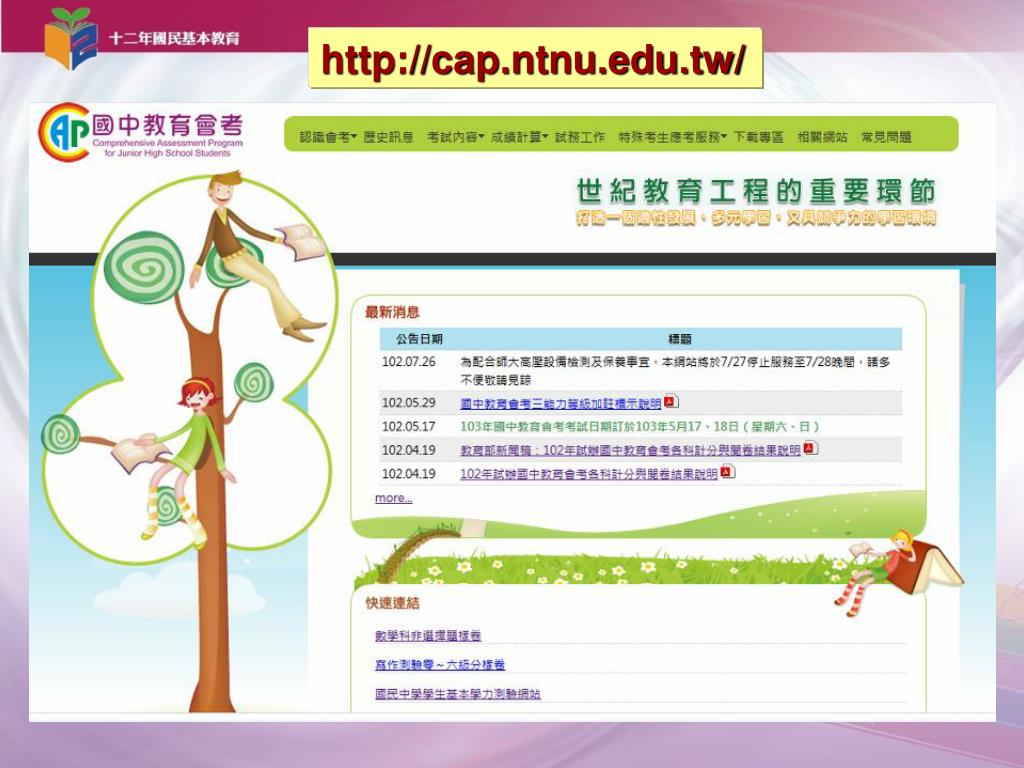1024x768 pixels.
Task: Click the 最新消息 section heading
Action: pos(392,312)
